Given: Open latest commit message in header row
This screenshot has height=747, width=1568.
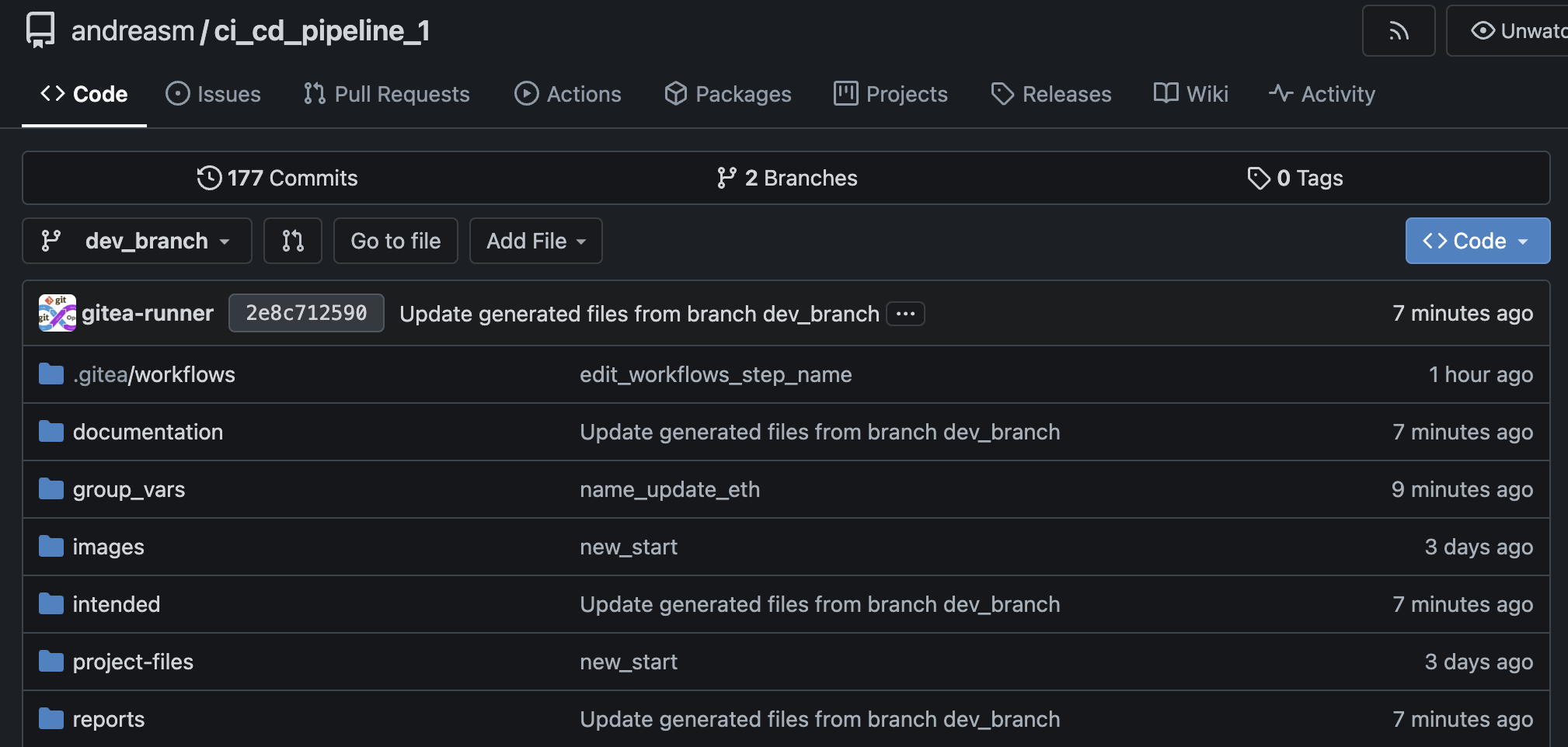Looking at the screenshot, I should tap(639, 314).
